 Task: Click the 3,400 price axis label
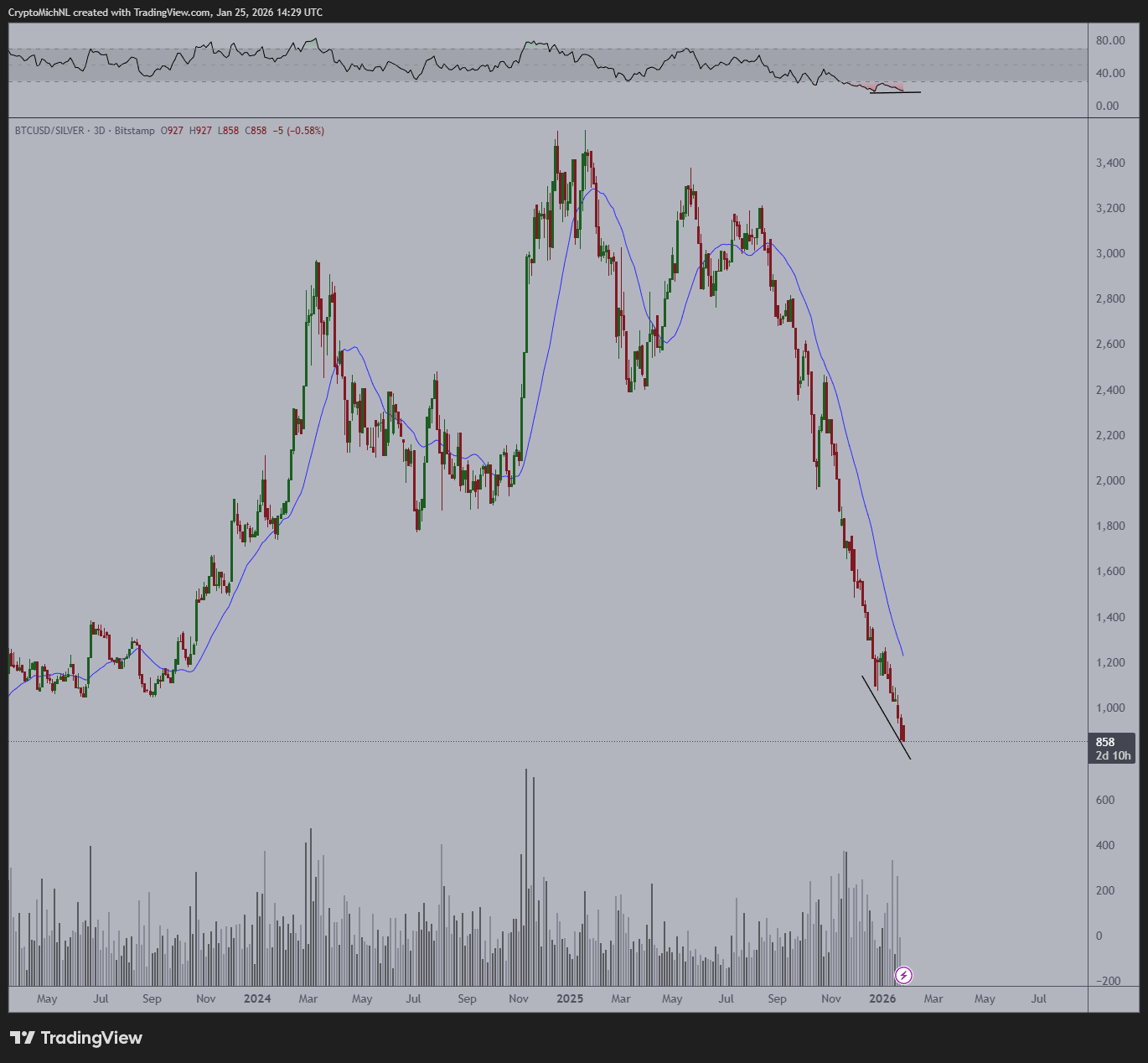[1110, 163]
